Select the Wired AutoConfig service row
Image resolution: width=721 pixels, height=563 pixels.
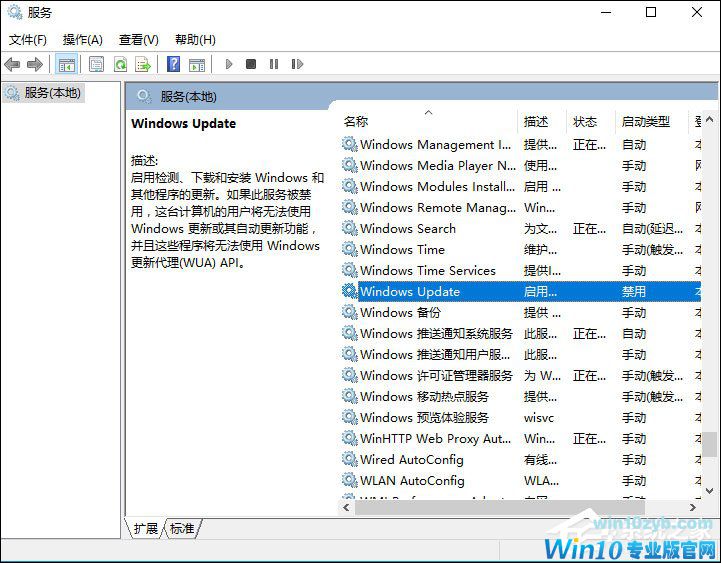(x=521, y=460)
